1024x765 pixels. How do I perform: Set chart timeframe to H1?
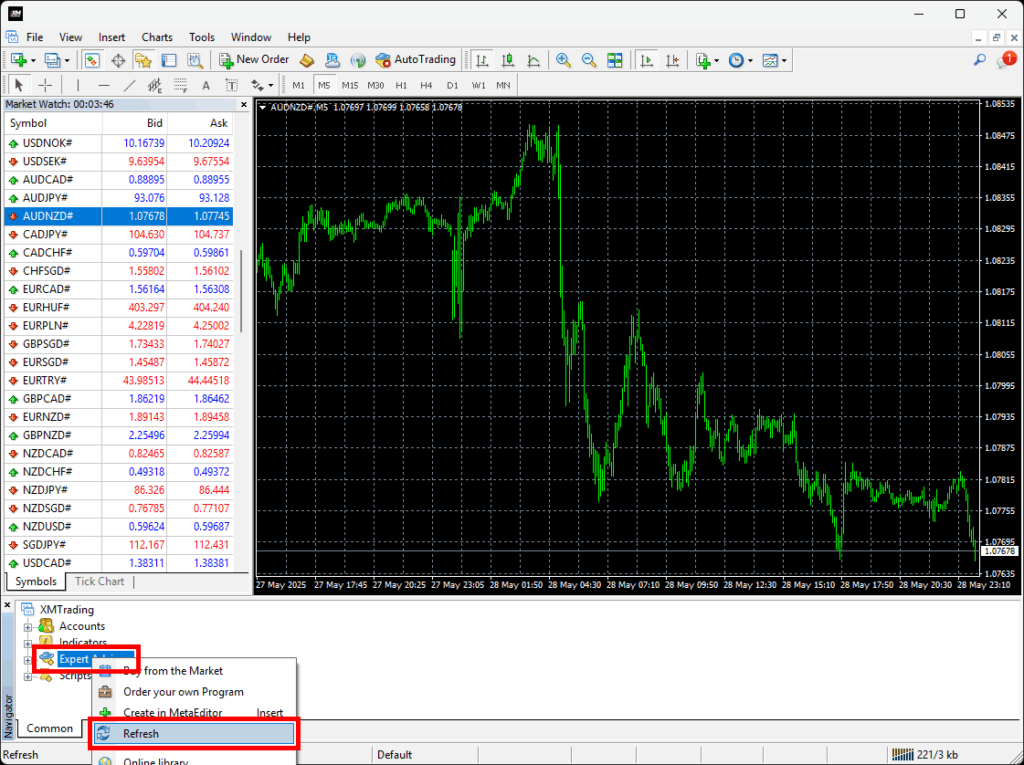401,85
